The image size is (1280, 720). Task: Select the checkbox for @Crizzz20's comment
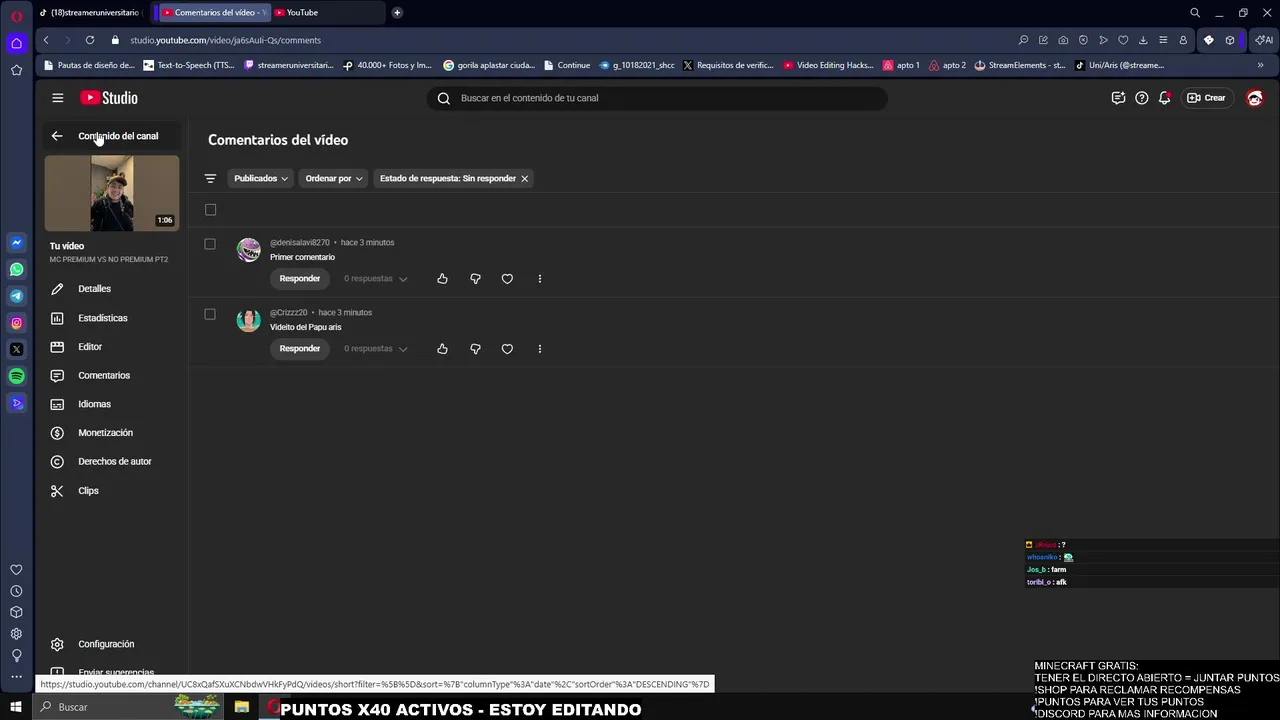tap(210, 314)
